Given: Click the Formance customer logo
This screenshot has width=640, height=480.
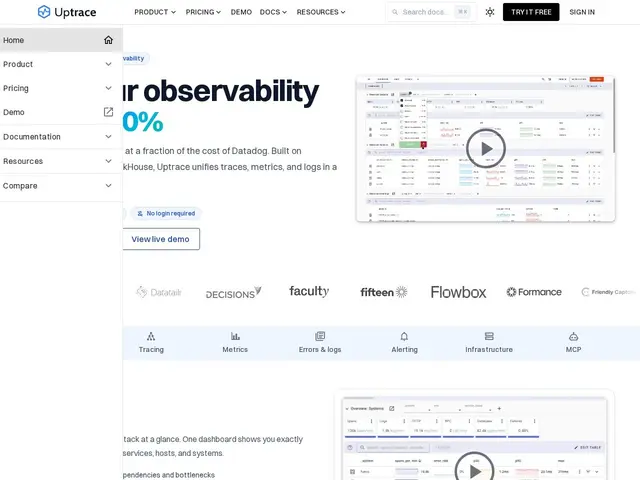Looking at the screenshot, I should coord(534,292).
